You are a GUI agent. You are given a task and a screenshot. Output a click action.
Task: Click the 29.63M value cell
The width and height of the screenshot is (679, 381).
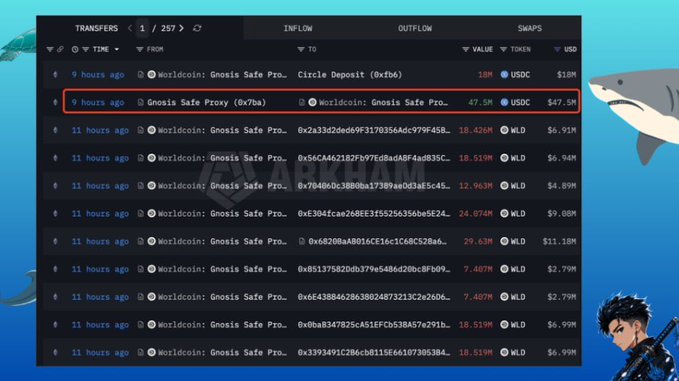478,241
